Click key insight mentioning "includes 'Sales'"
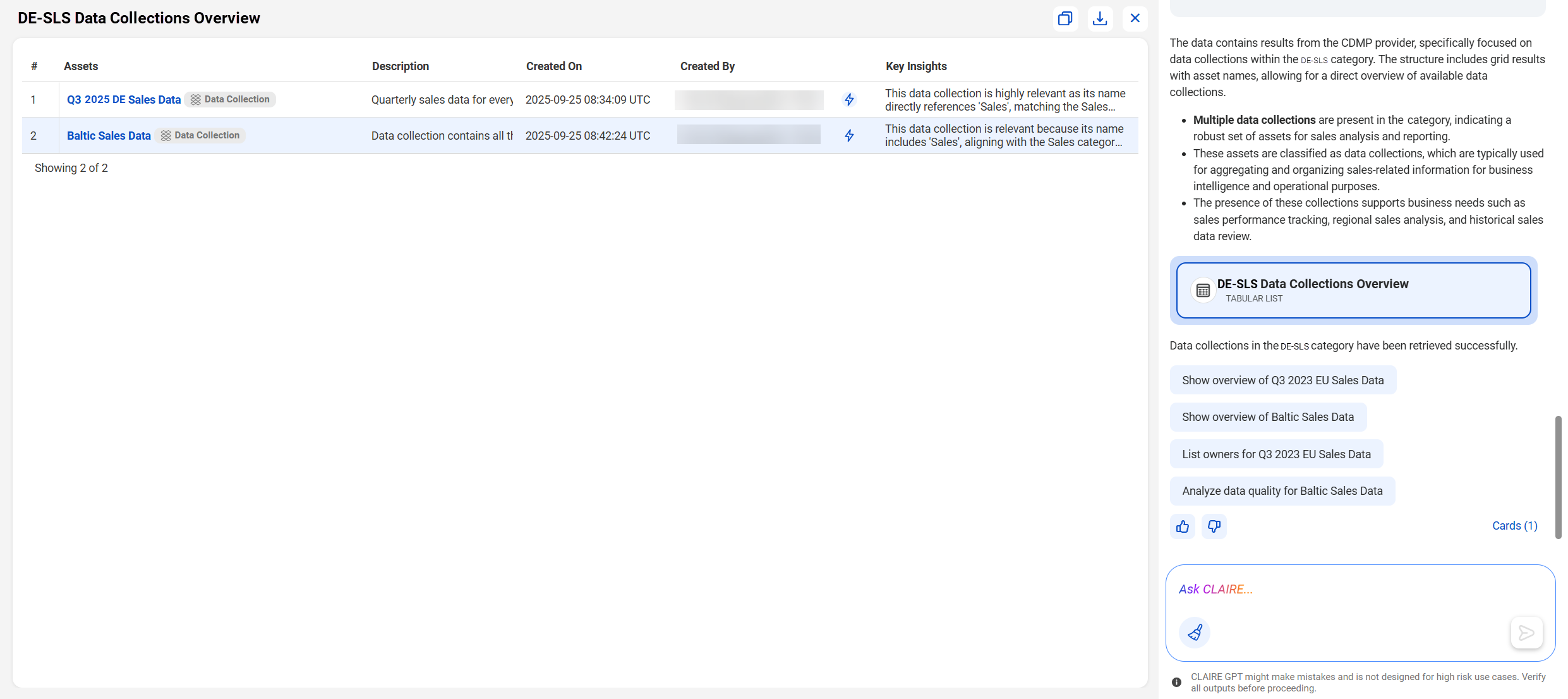The image size is (1568, 699). pyautogui.click(x=1004, y=135)
